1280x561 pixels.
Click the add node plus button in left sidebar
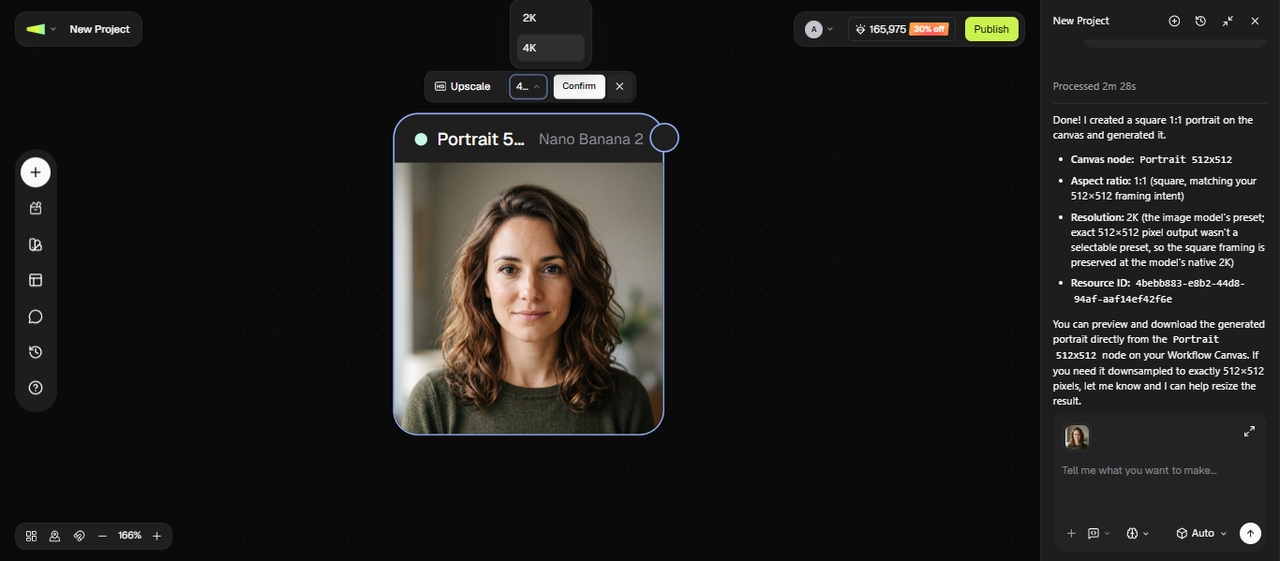pos(35,172)
